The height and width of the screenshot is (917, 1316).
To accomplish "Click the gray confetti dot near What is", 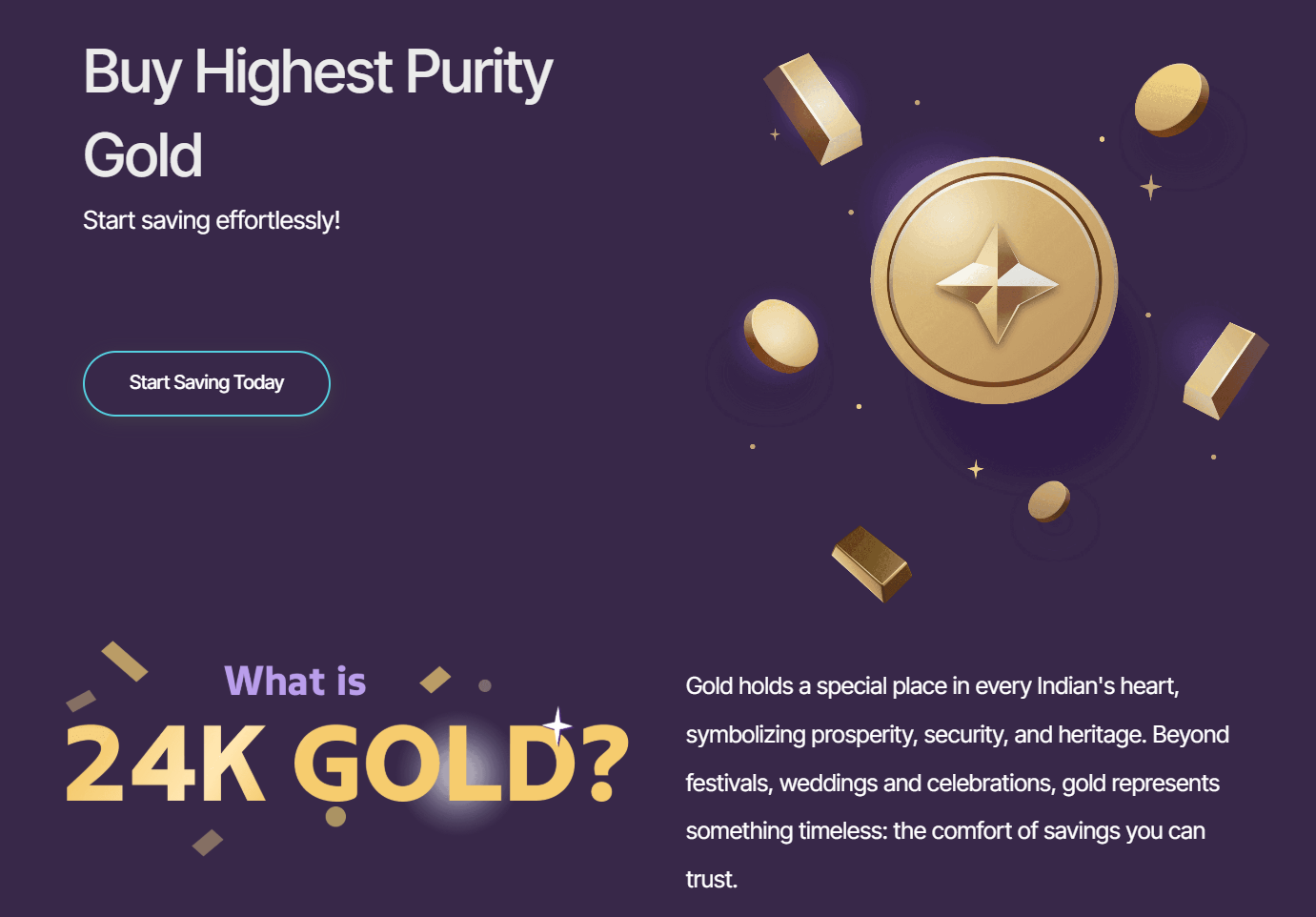I will pos(484,685).
